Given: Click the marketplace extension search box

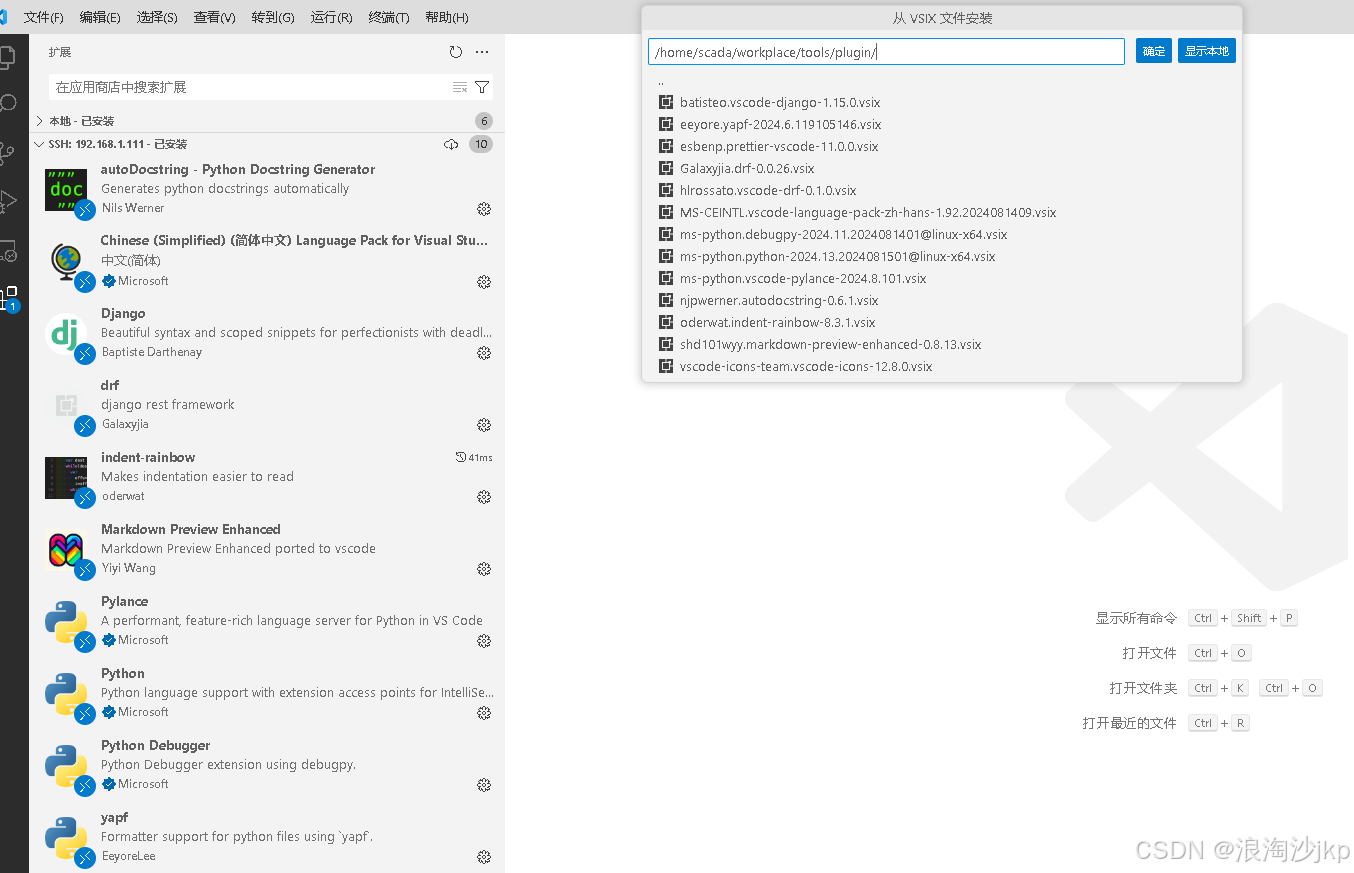Looking at the screenshot, I should (250, 87).
